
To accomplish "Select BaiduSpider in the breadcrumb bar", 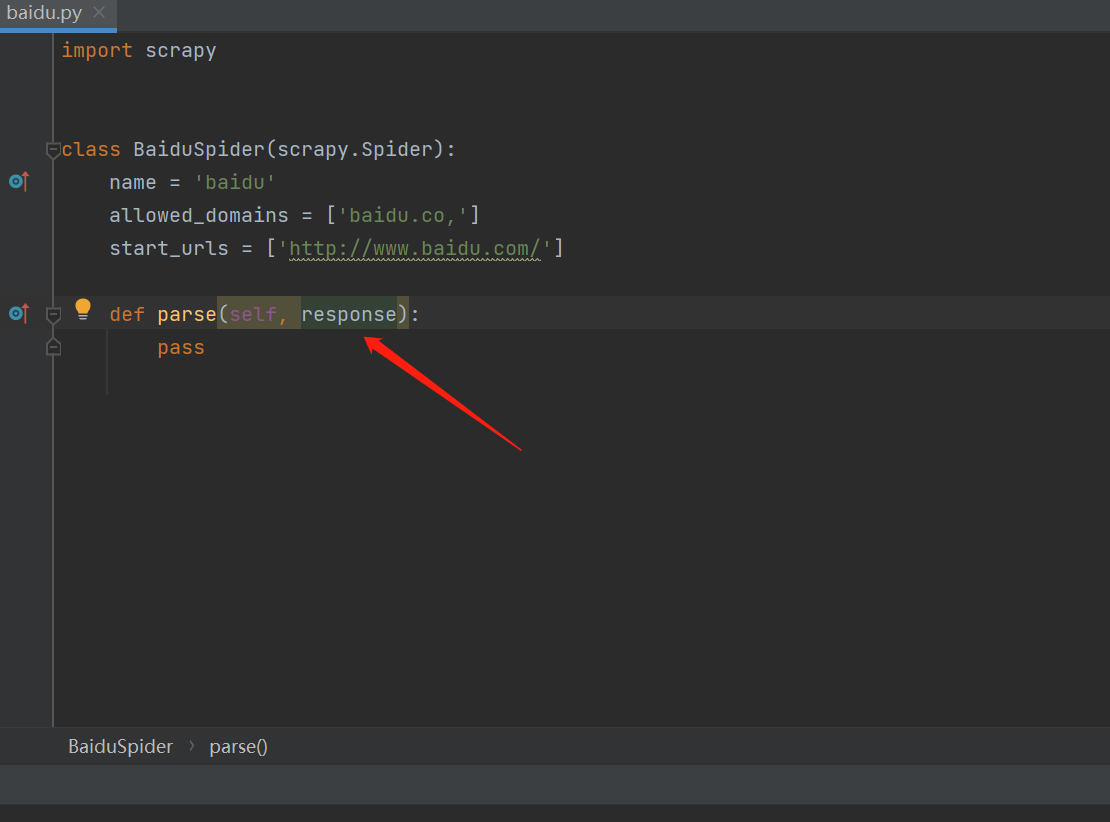I will (120, 746).
